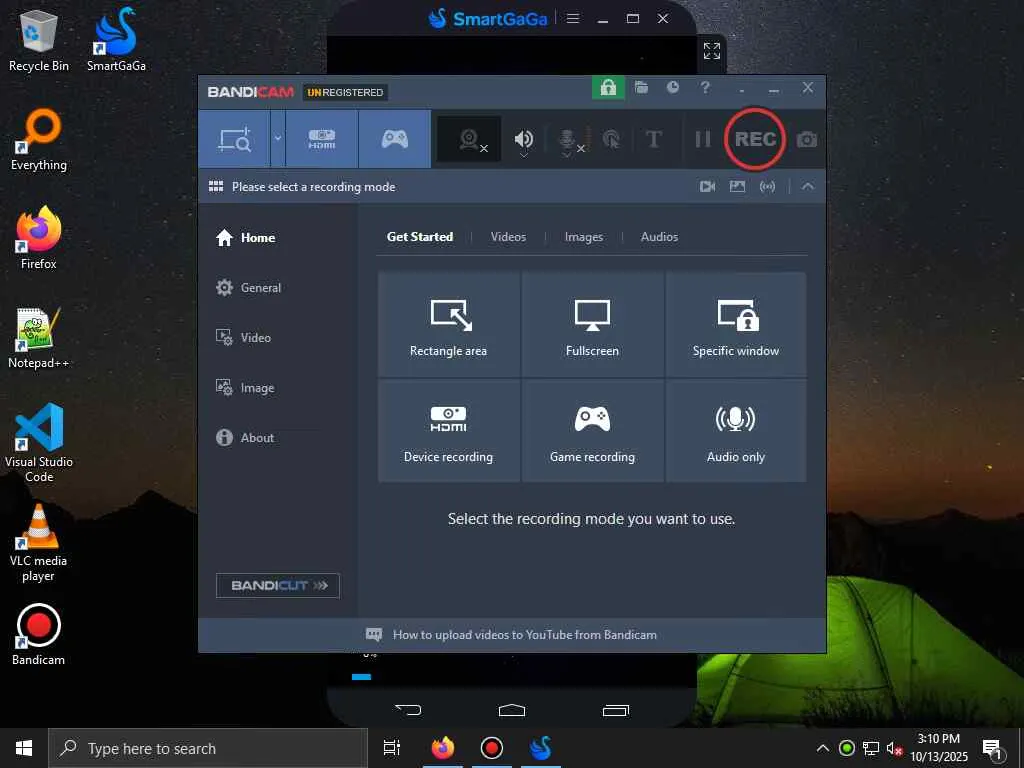
Task: Select HDMI device recording mode in toolbar
Action: point(322,139)
